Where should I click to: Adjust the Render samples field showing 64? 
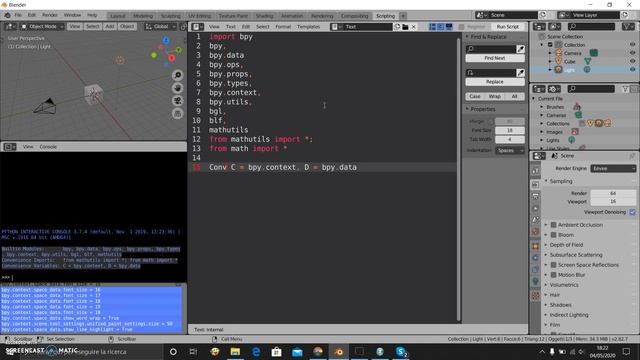pos(613,193)
